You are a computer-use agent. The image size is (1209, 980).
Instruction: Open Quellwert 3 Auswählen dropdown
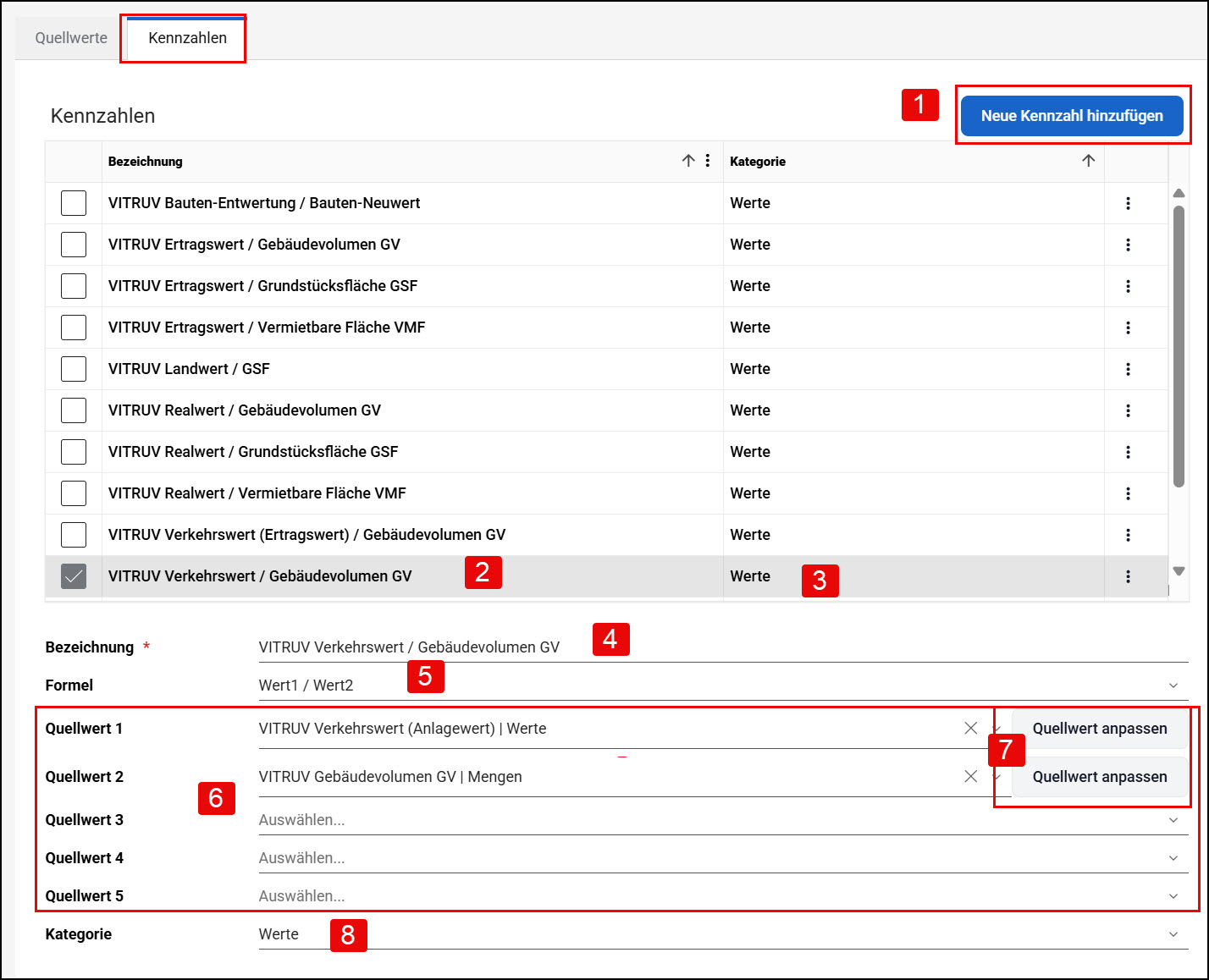pos(723,819)
